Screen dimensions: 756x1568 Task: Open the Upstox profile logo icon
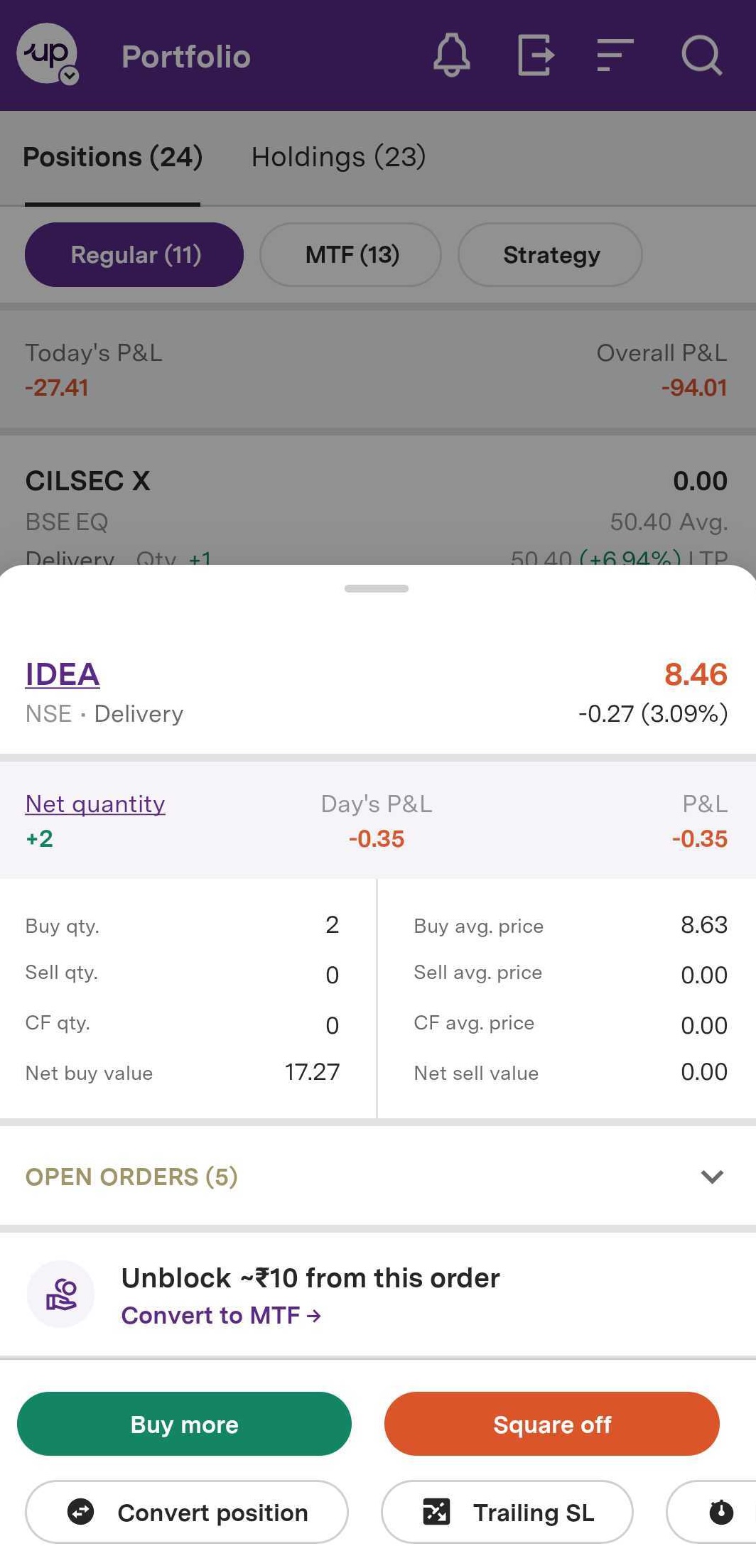(47, 54)
